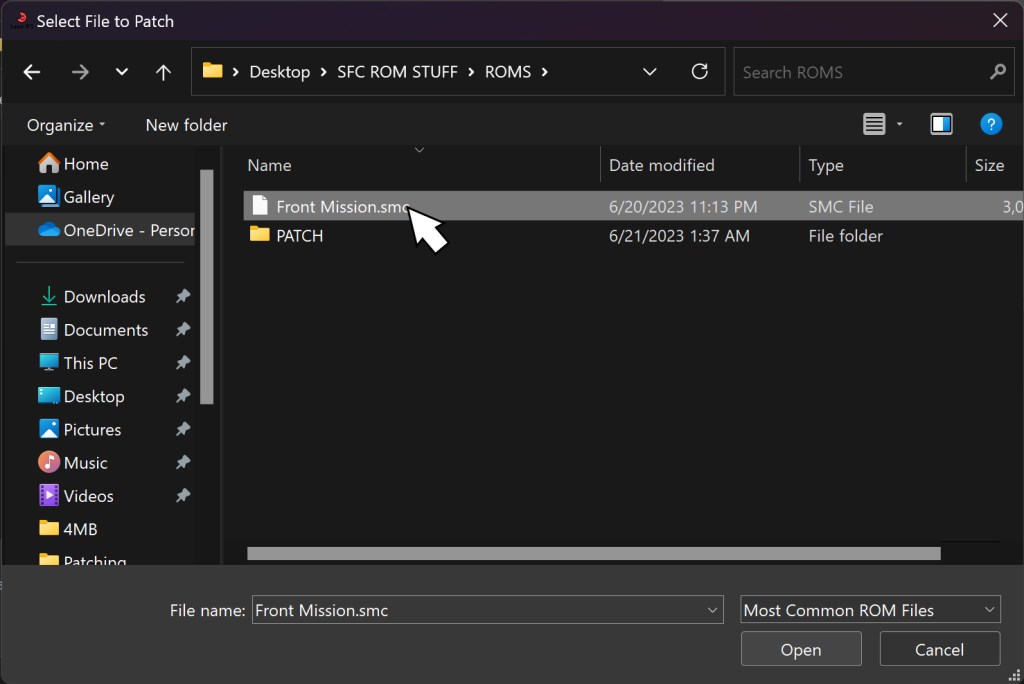Click SFC ROM STUFF in breadcrumb path

click(397, 72)
